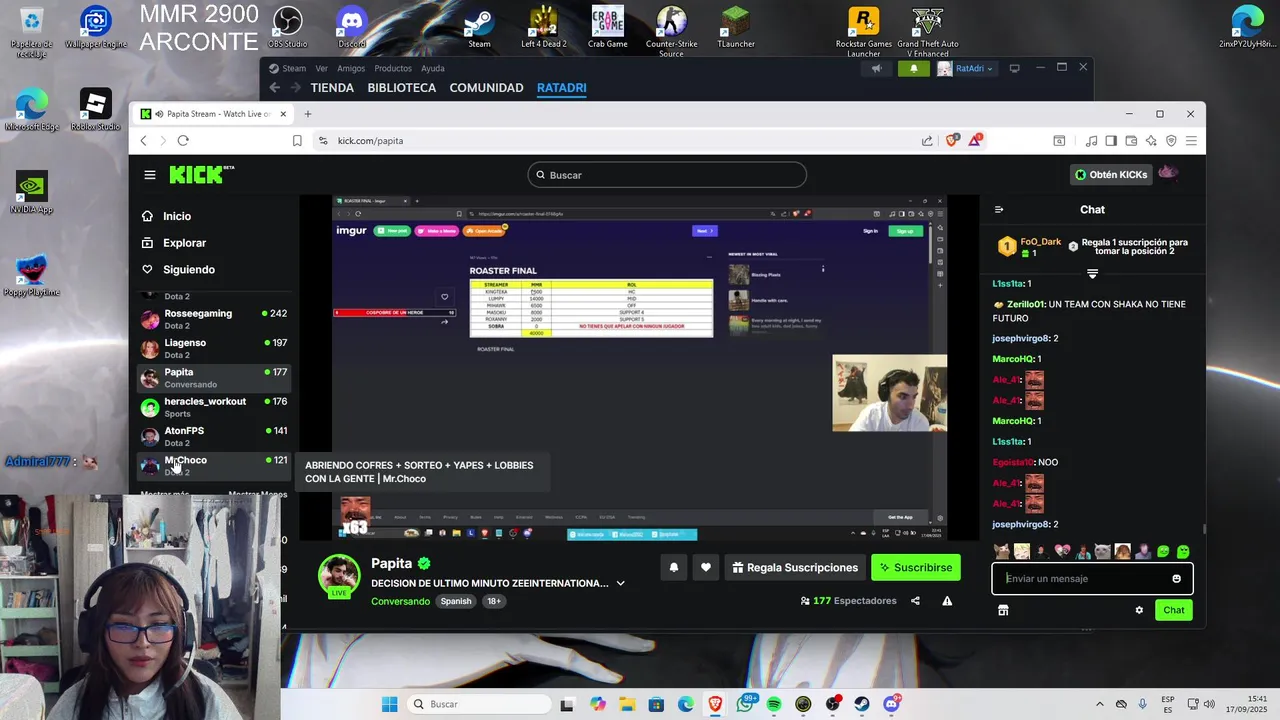Open the chat shop icon

(x=1003, y=610)
